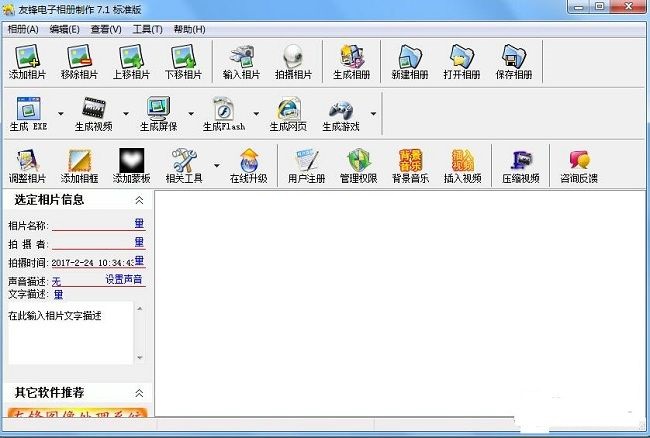Launch 拍摄相片 webcam capture
Screen dimensions: 650x438
click(x=293, y=62)
